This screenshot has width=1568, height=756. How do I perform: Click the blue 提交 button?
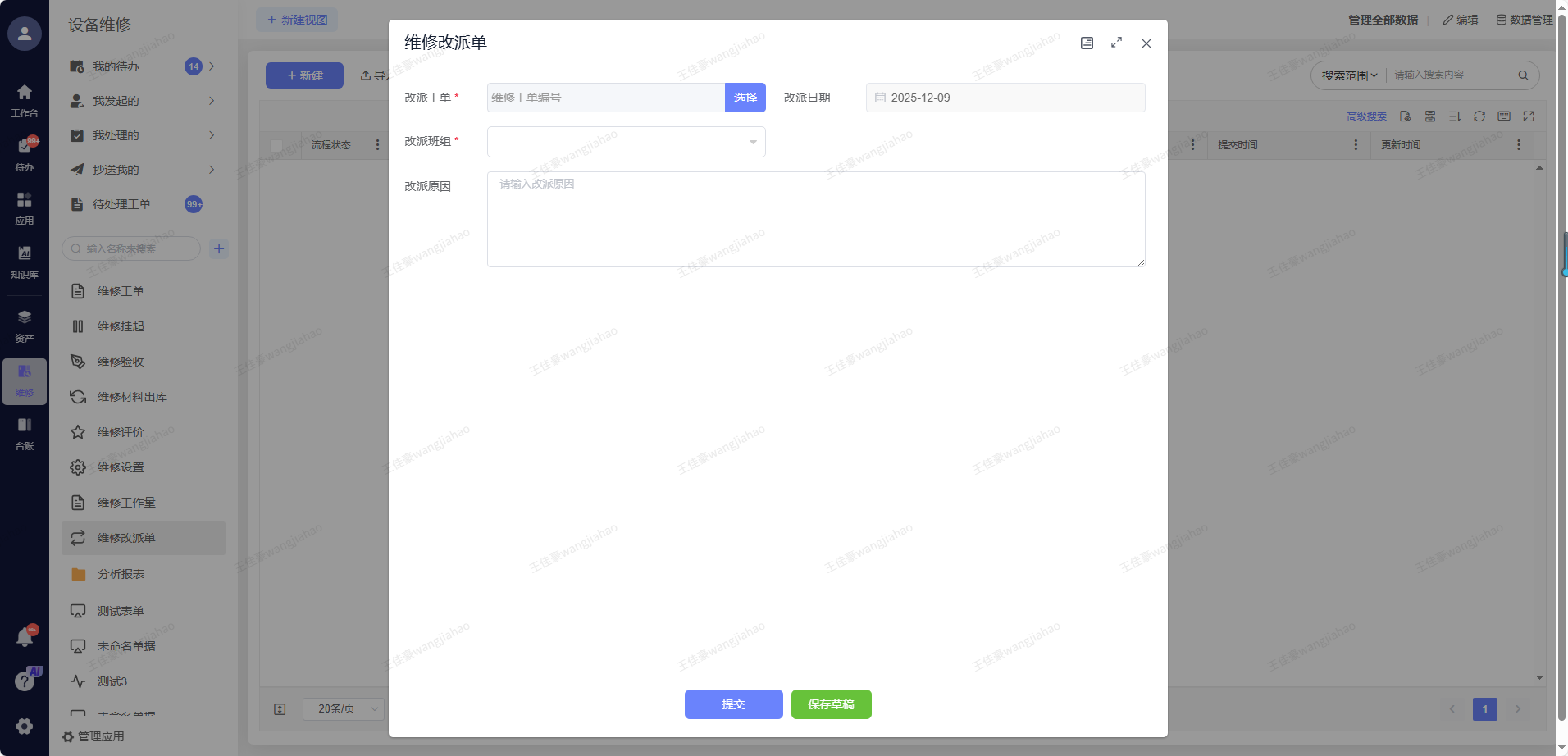tap(733, 704)
